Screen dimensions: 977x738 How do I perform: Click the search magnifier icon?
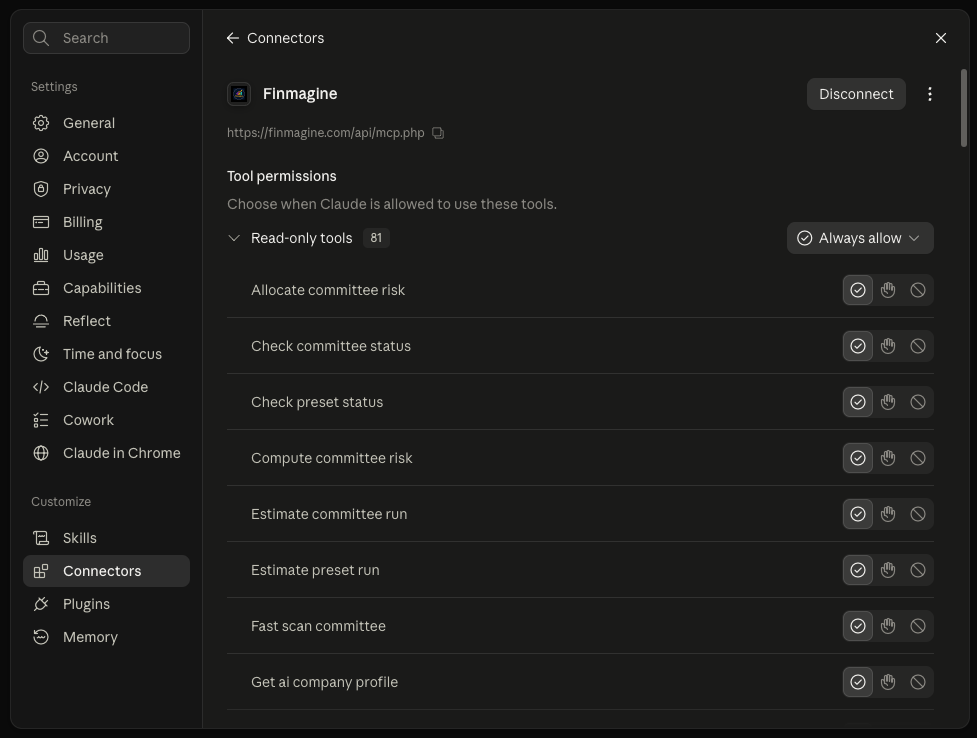(41, 38)
